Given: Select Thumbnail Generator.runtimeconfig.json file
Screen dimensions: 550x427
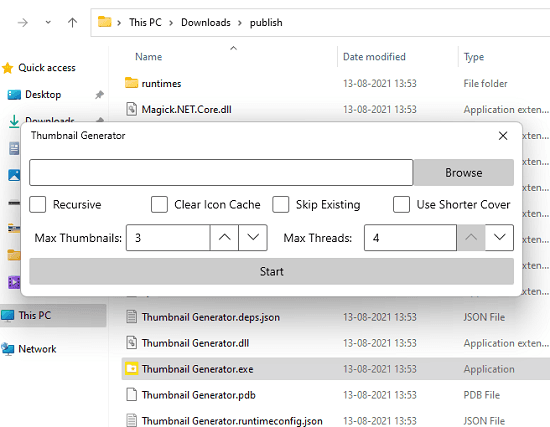Looking at the screenshot, I should point(232,421).
